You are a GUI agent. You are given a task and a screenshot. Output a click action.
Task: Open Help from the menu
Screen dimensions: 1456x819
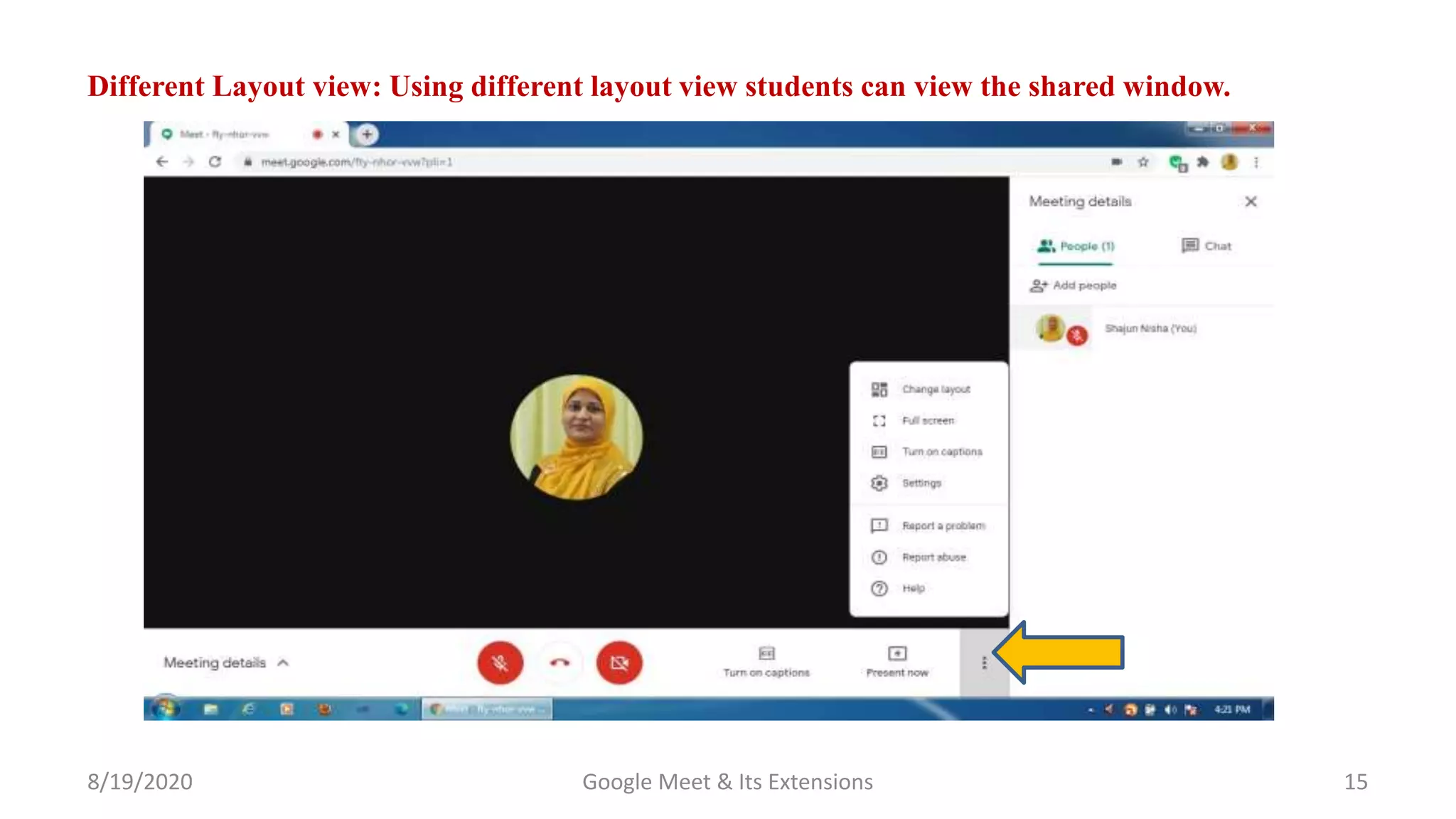[x=928, y=588]
